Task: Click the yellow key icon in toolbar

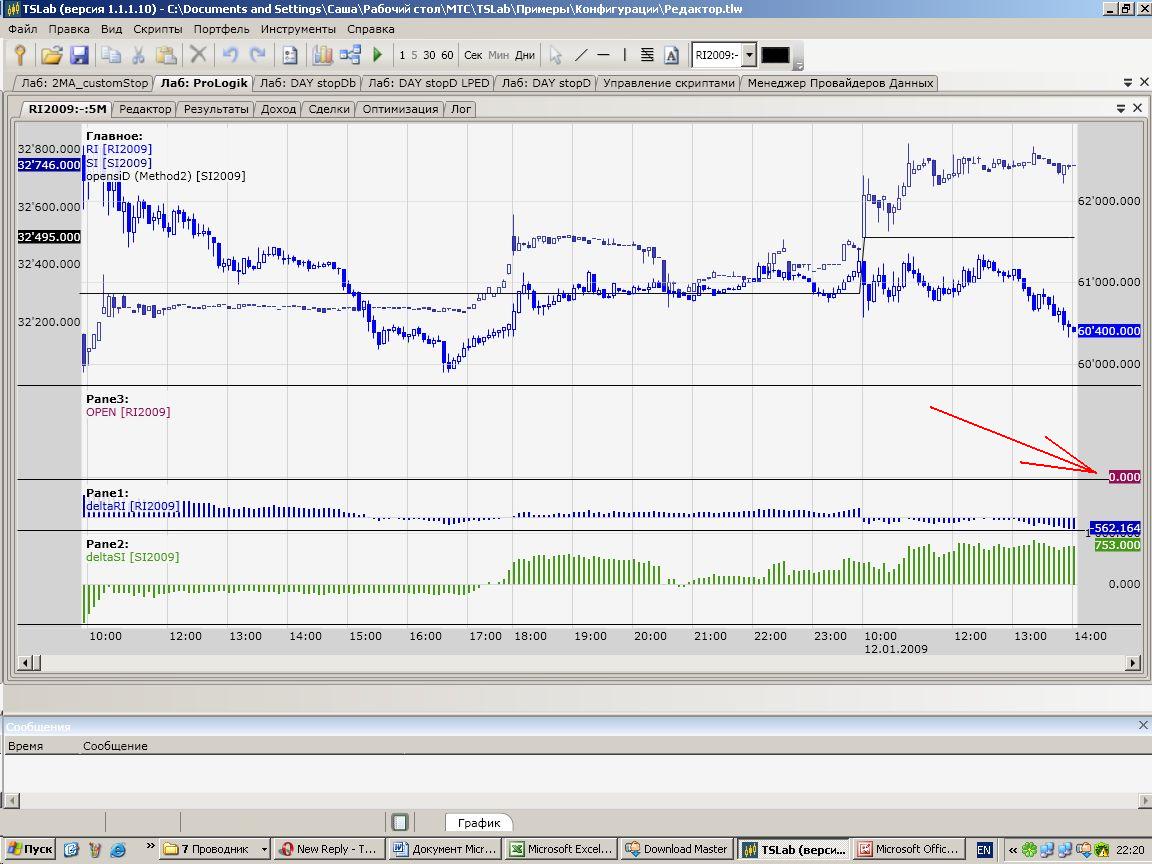Action: click(x=19, y=55)
